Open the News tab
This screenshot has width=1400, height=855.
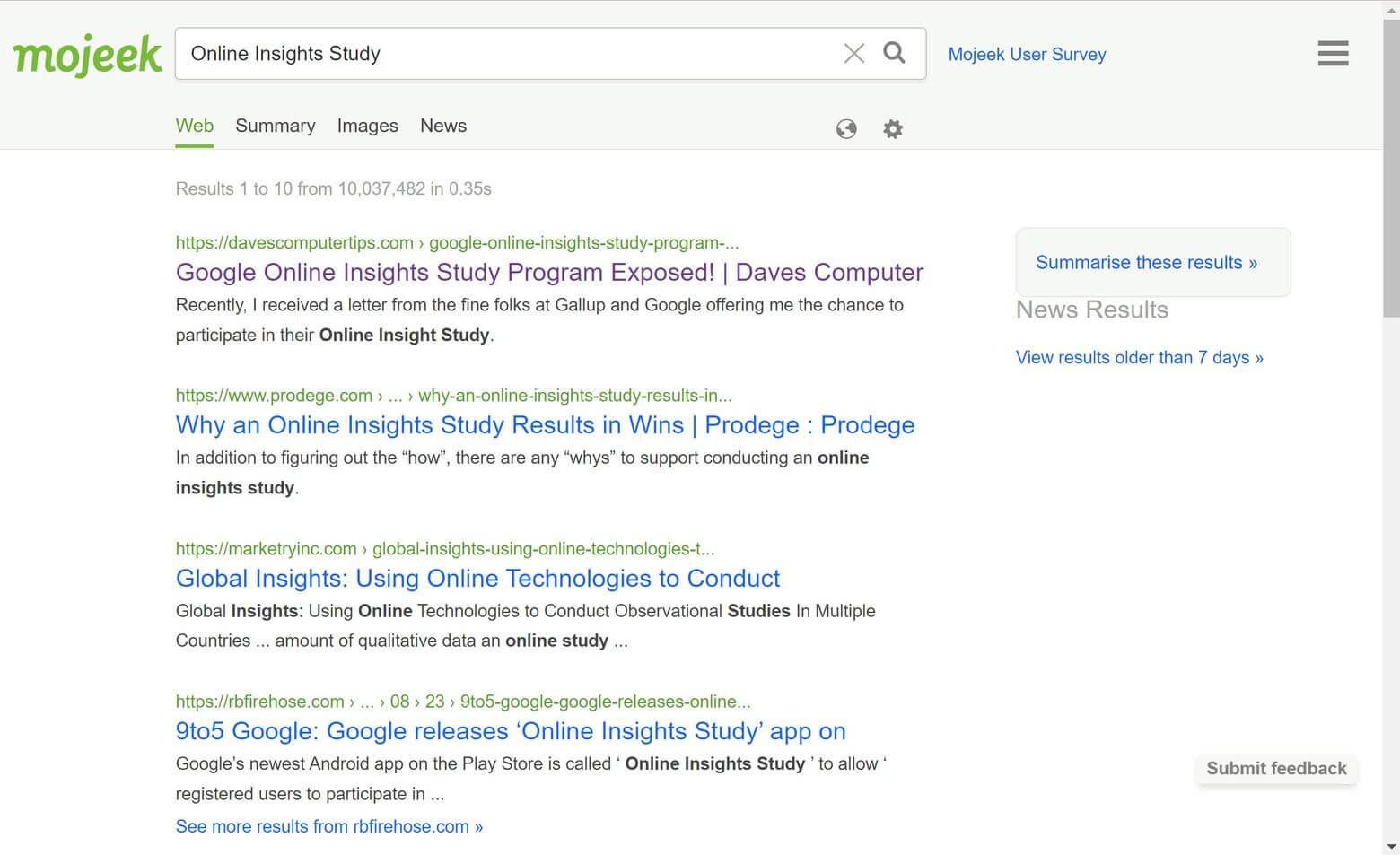point(443,126)
